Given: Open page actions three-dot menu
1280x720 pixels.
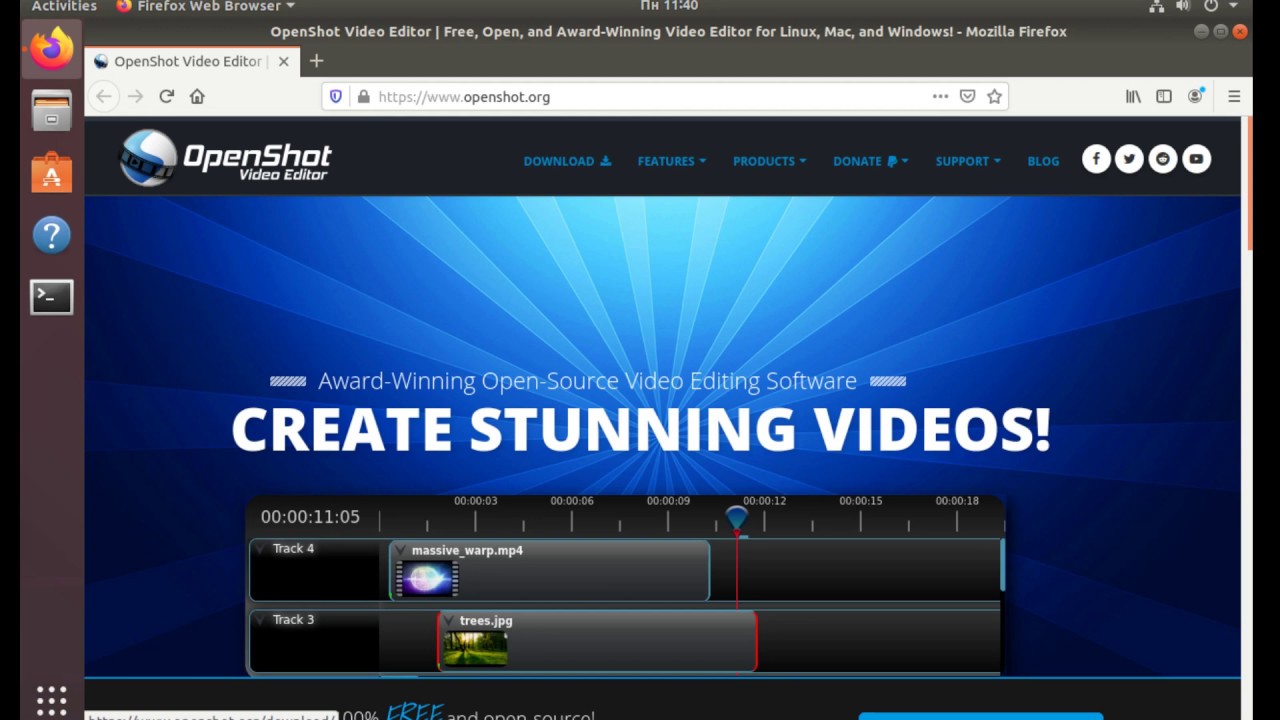Looking at the screenshot, I should click(940, 96).
